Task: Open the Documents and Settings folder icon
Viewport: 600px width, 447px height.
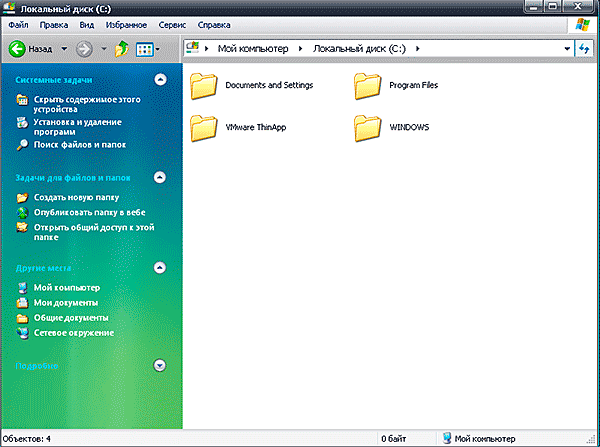Action: click(x=204, y=86)
